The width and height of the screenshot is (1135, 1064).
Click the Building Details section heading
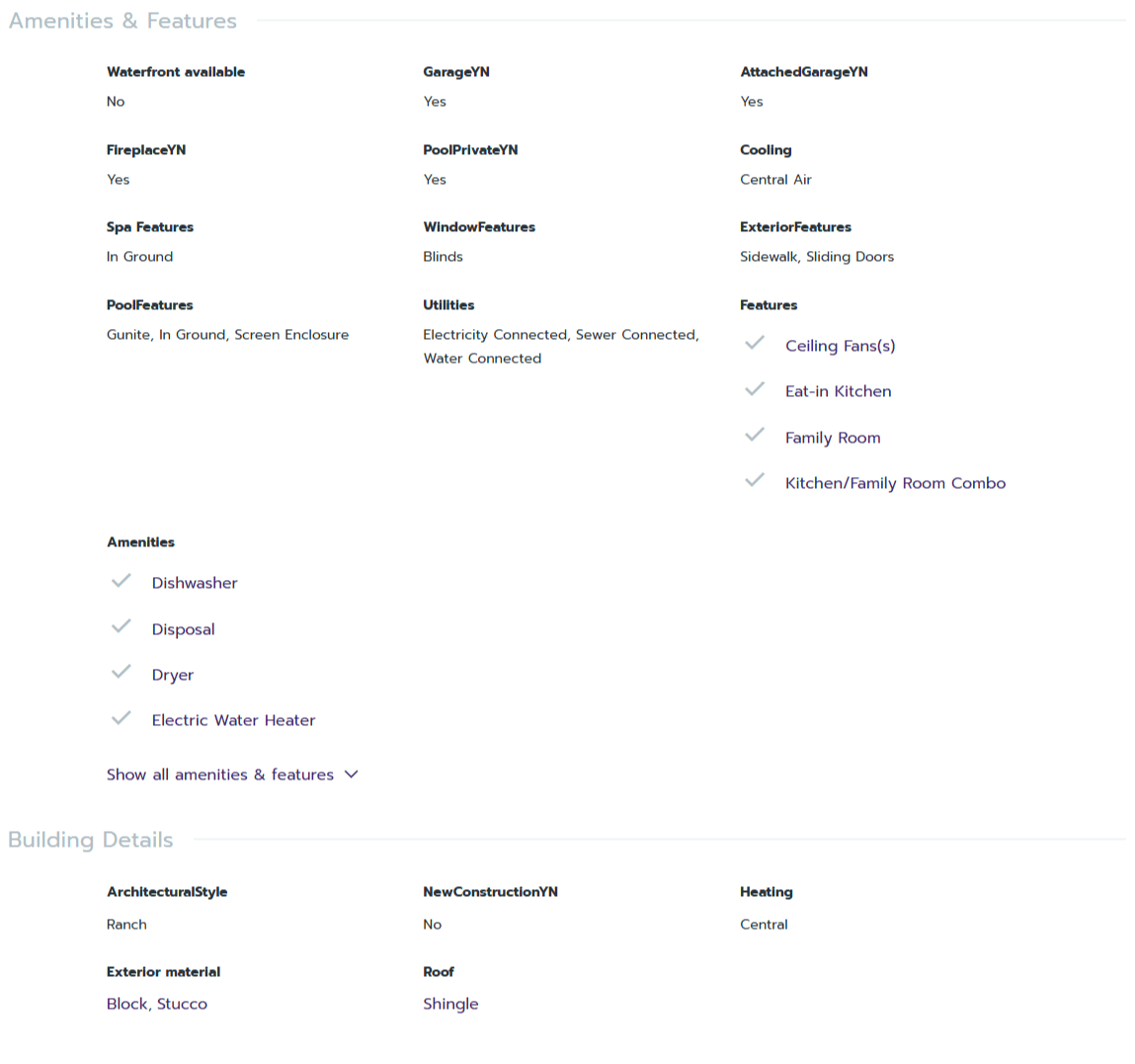(91, 840)
